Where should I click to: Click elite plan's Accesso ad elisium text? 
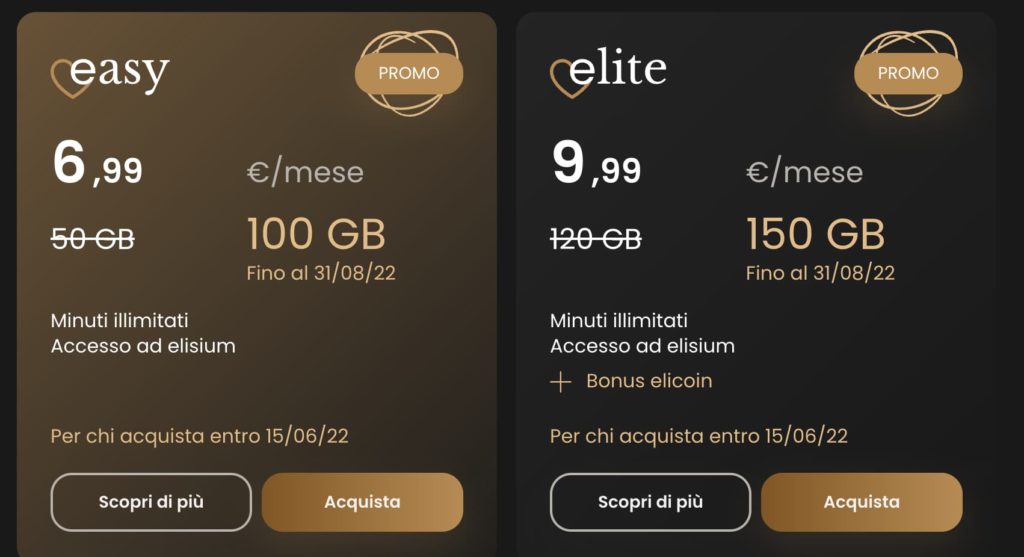point(642,346)
